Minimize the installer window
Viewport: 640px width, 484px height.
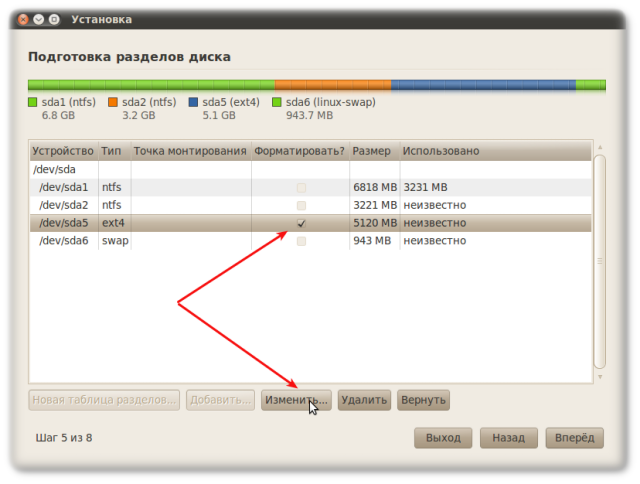[x=38, y=19]
